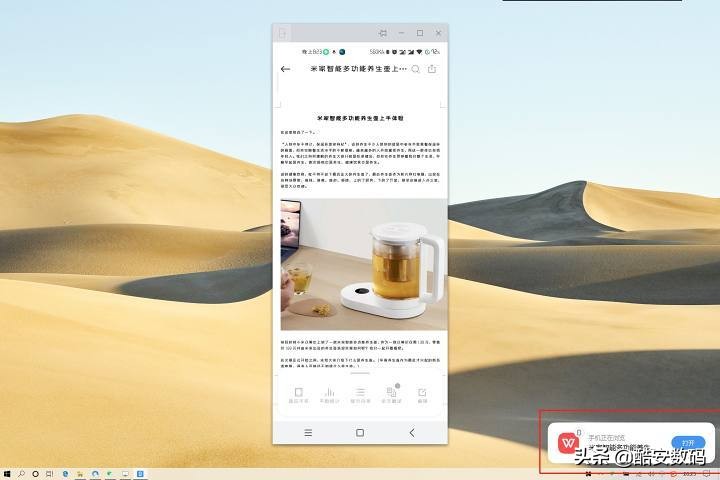Click the monitor-shaped icon on the taskbar

[125, 474]
